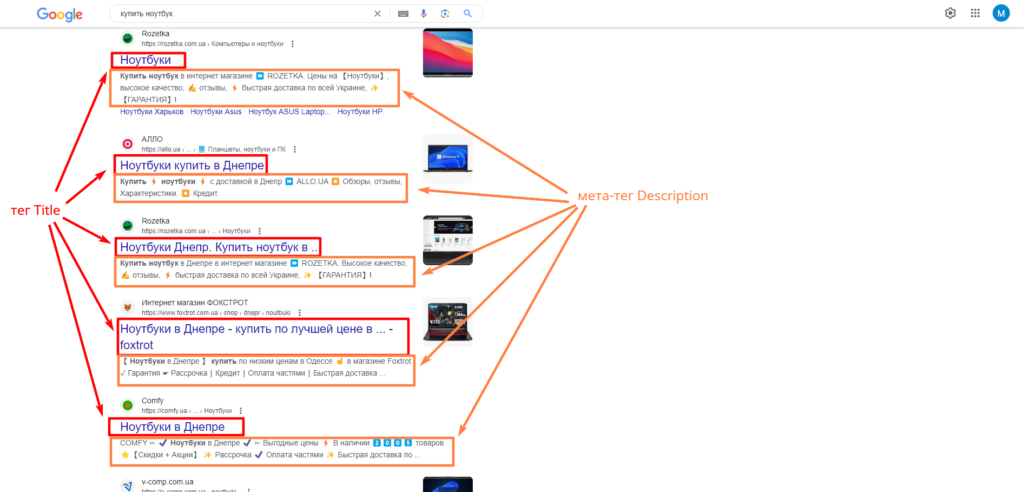The width and height of the screenshot is (1024, 492).
Task: Open the Ноутбуки купить в Днепре link
Action: [193, 165]
